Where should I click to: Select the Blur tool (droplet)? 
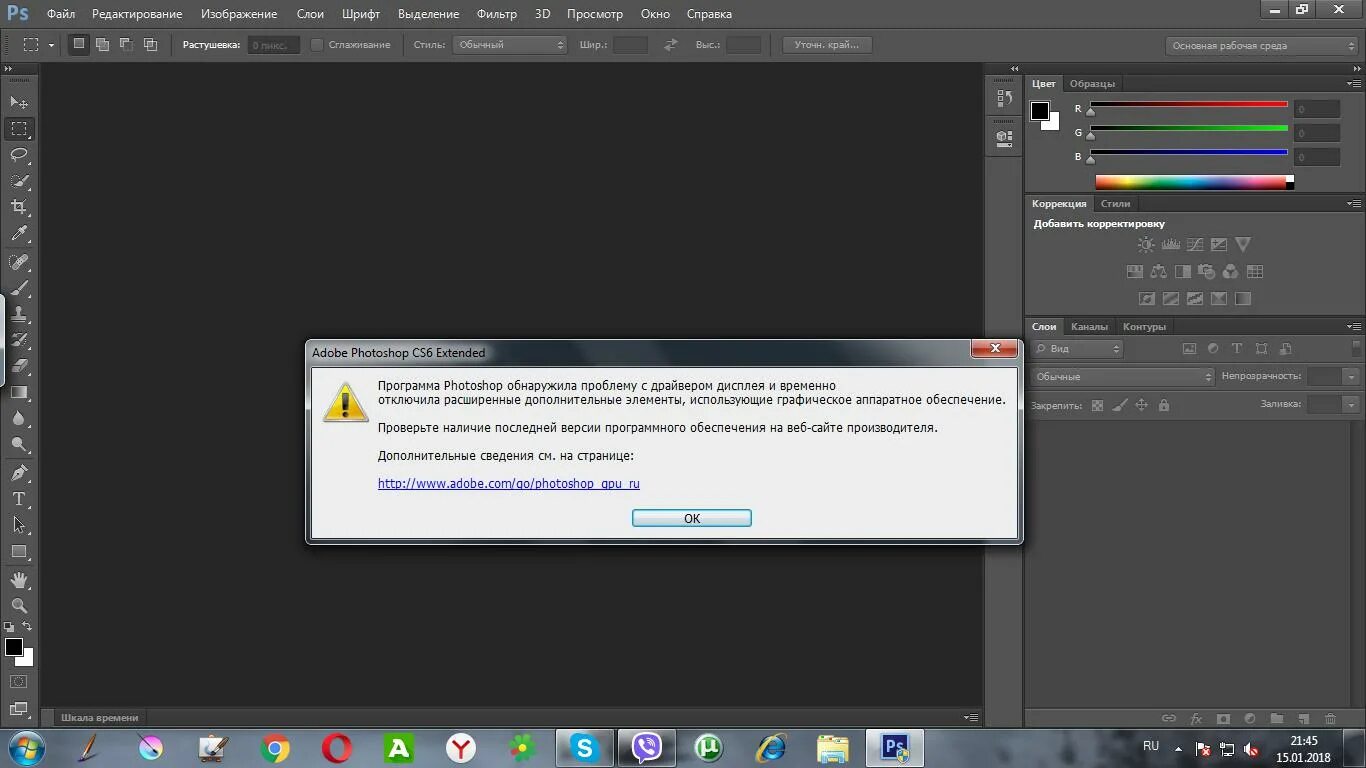click(19, 419)
